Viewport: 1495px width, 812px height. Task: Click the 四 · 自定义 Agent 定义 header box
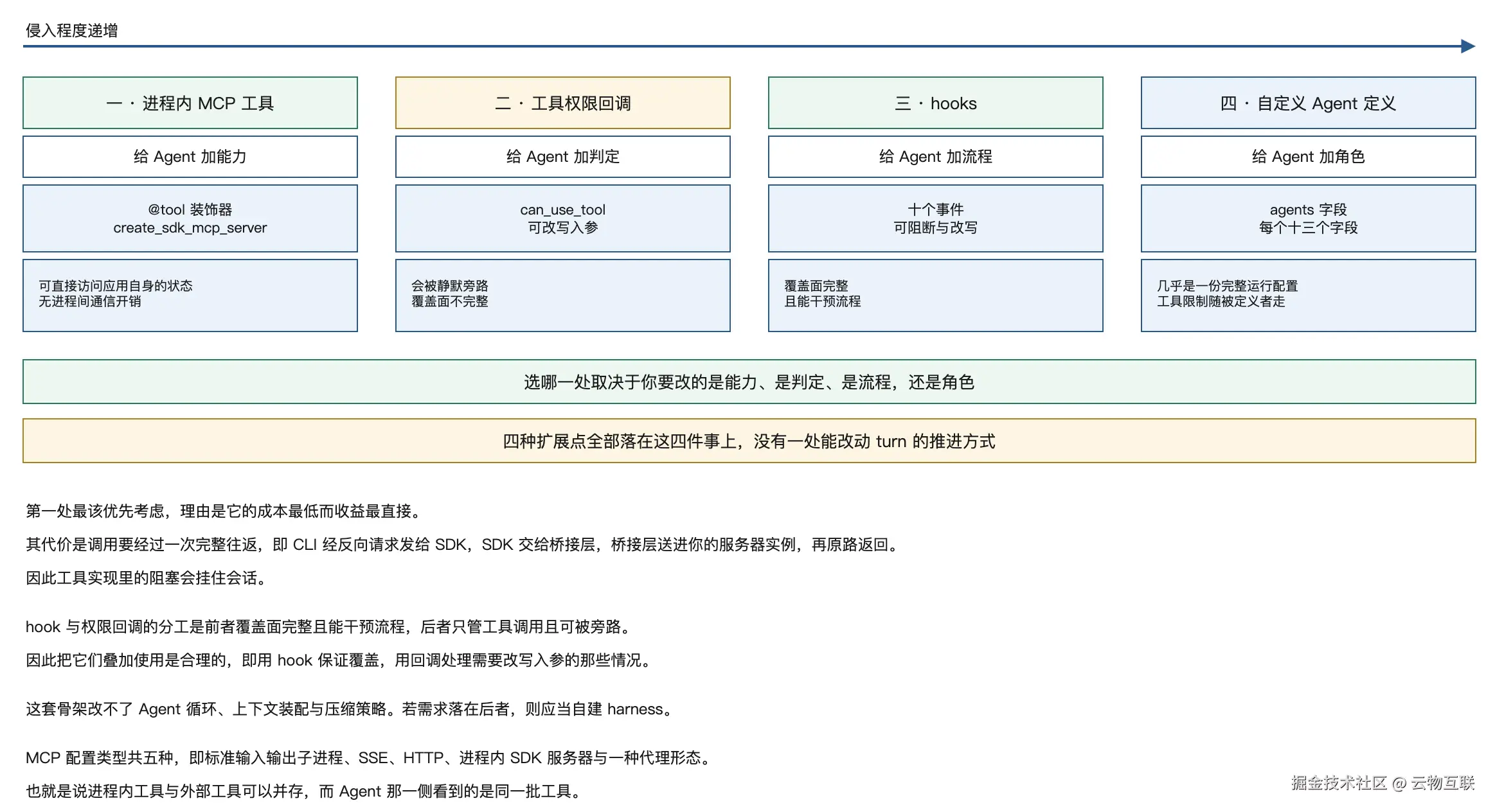[x=1309, y=103]
